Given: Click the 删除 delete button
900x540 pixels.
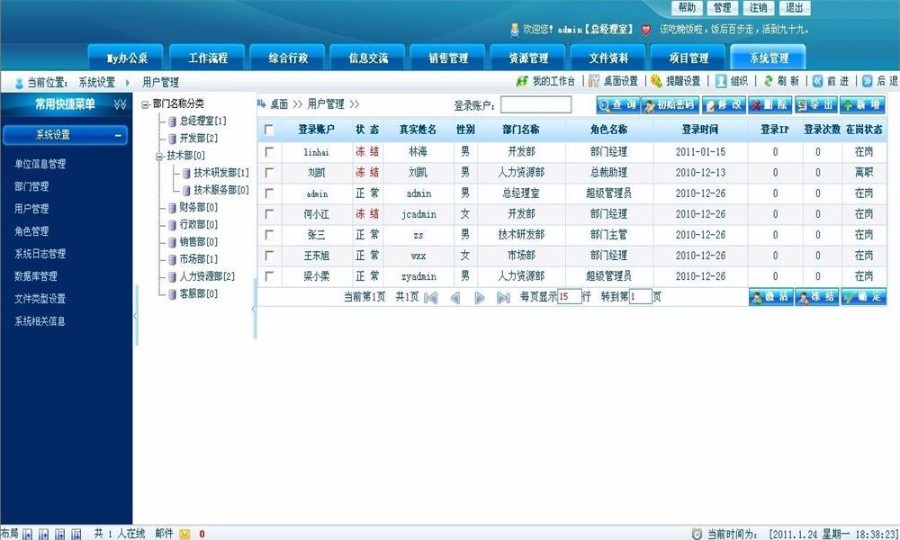Looking at the screenshot, I should click(x=770, y=105).
